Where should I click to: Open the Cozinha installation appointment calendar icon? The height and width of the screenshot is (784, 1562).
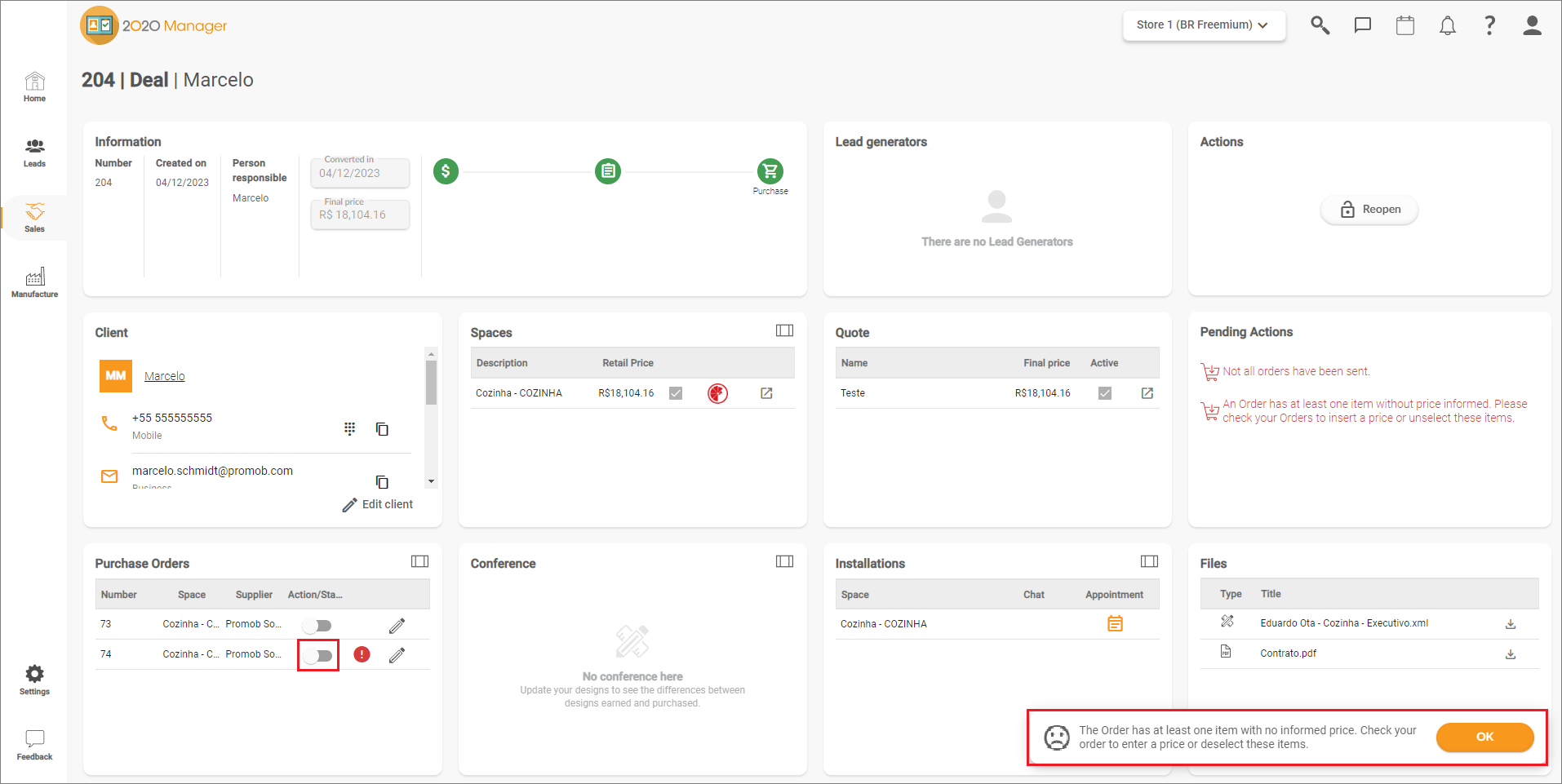click(1115, 624)
